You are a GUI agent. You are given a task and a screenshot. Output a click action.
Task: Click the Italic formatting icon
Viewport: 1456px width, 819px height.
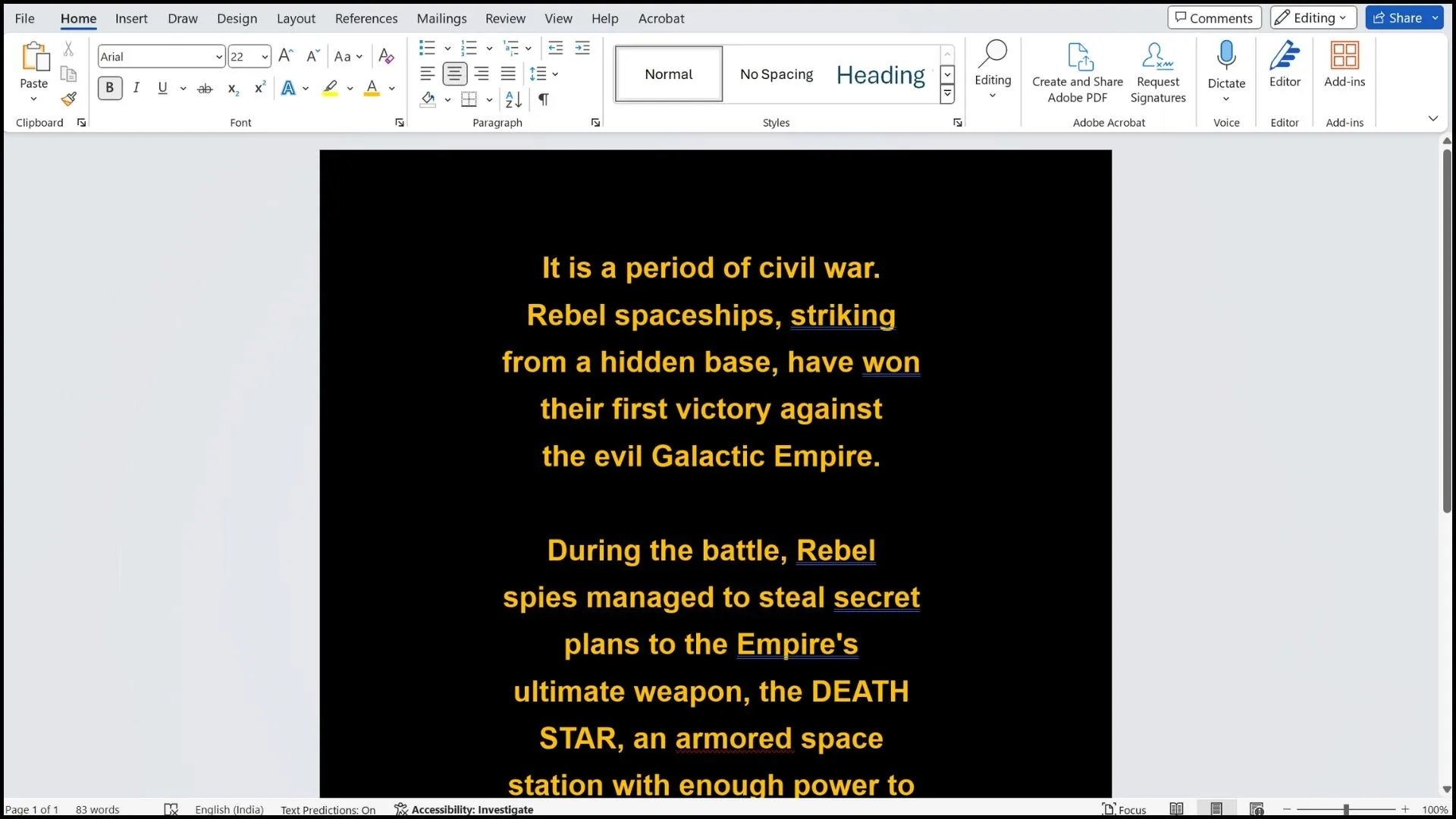point(135,89)
